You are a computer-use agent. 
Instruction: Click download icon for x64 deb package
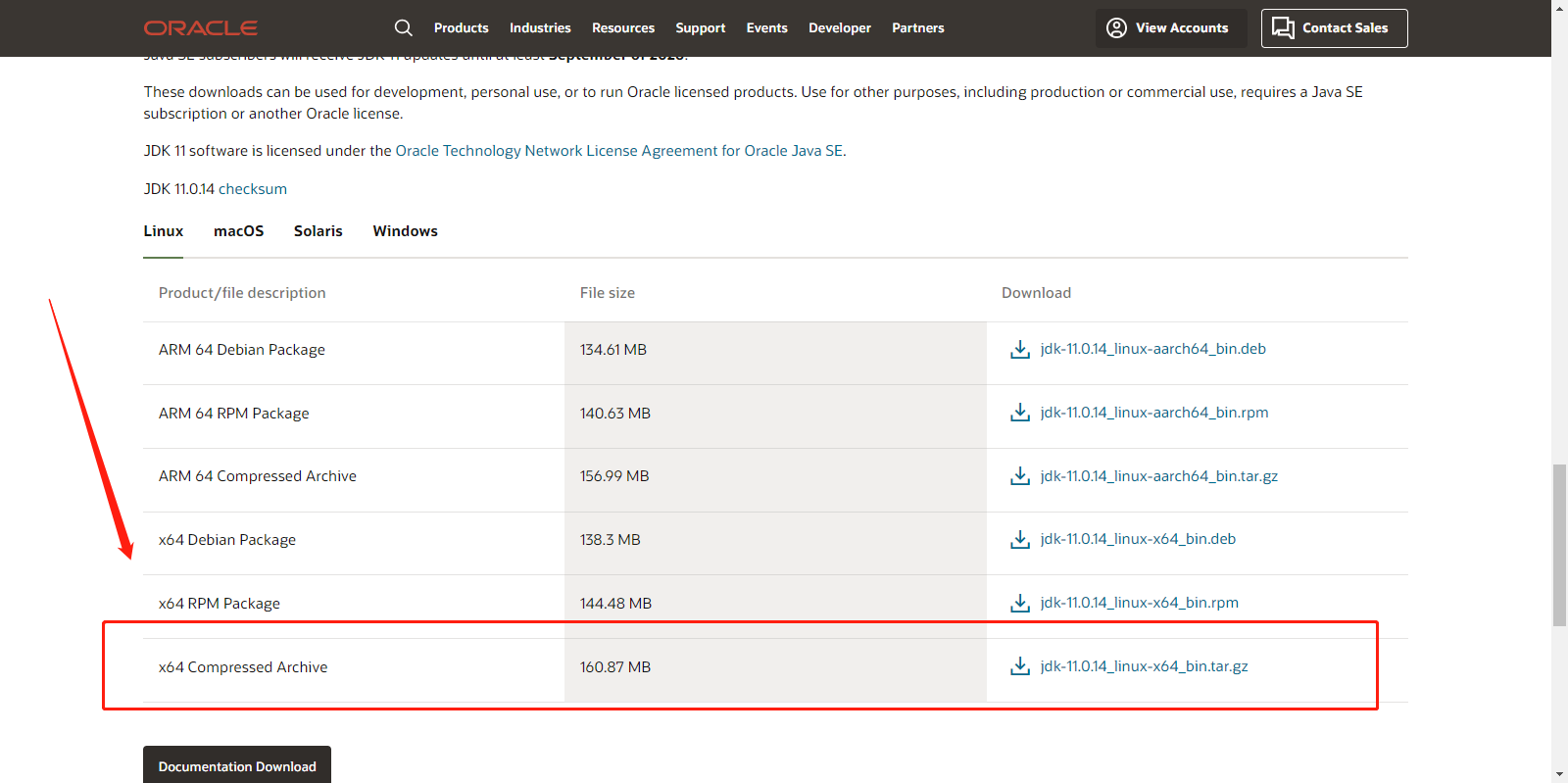coord(1019,540)
